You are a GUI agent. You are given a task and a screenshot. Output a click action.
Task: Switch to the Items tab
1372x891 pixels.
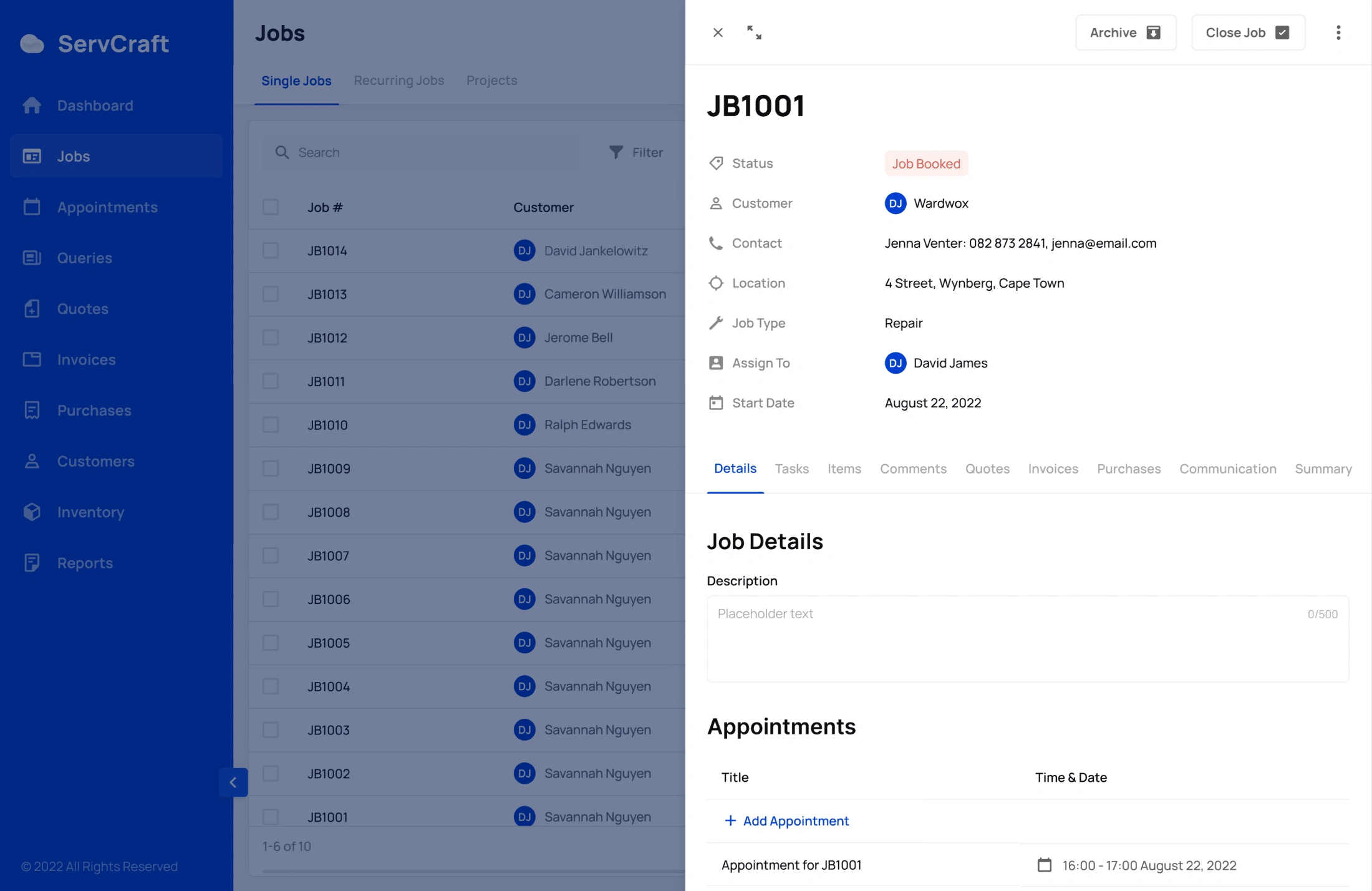844,467
